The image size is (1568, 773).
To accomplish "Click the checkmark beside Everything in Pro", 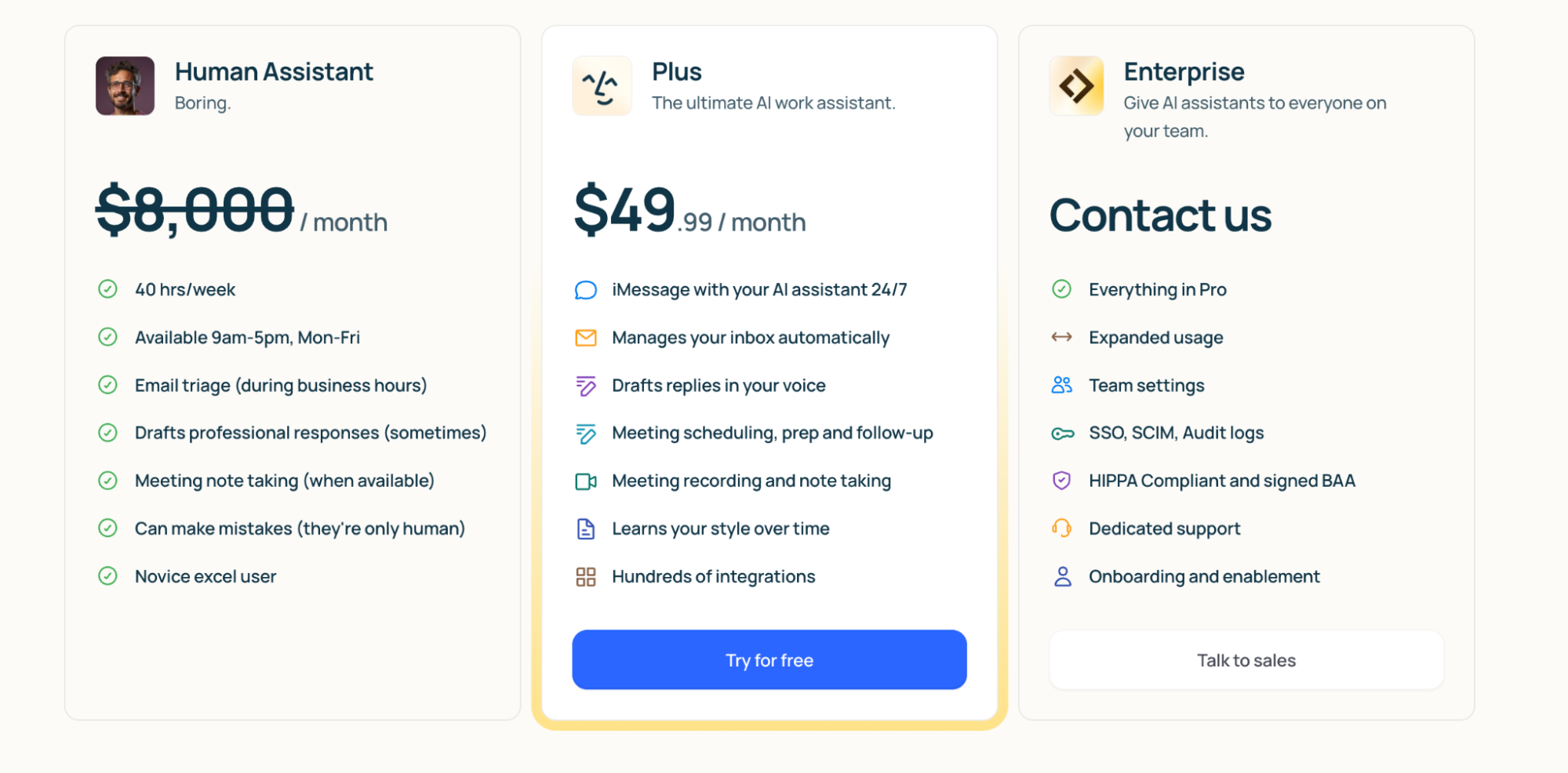I will [x=1062, y=289].
